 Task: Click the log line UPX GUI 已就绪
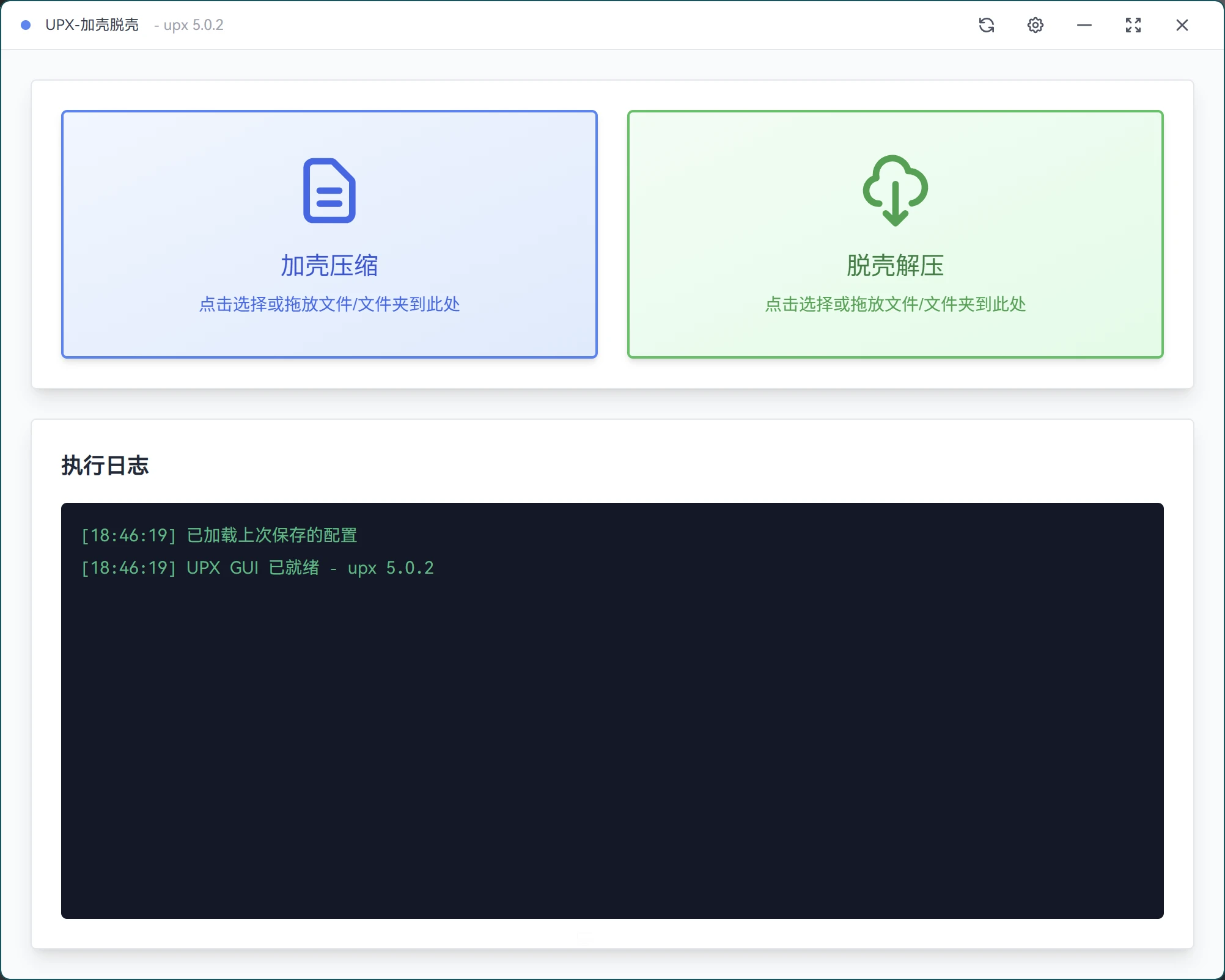click(257, 568)
